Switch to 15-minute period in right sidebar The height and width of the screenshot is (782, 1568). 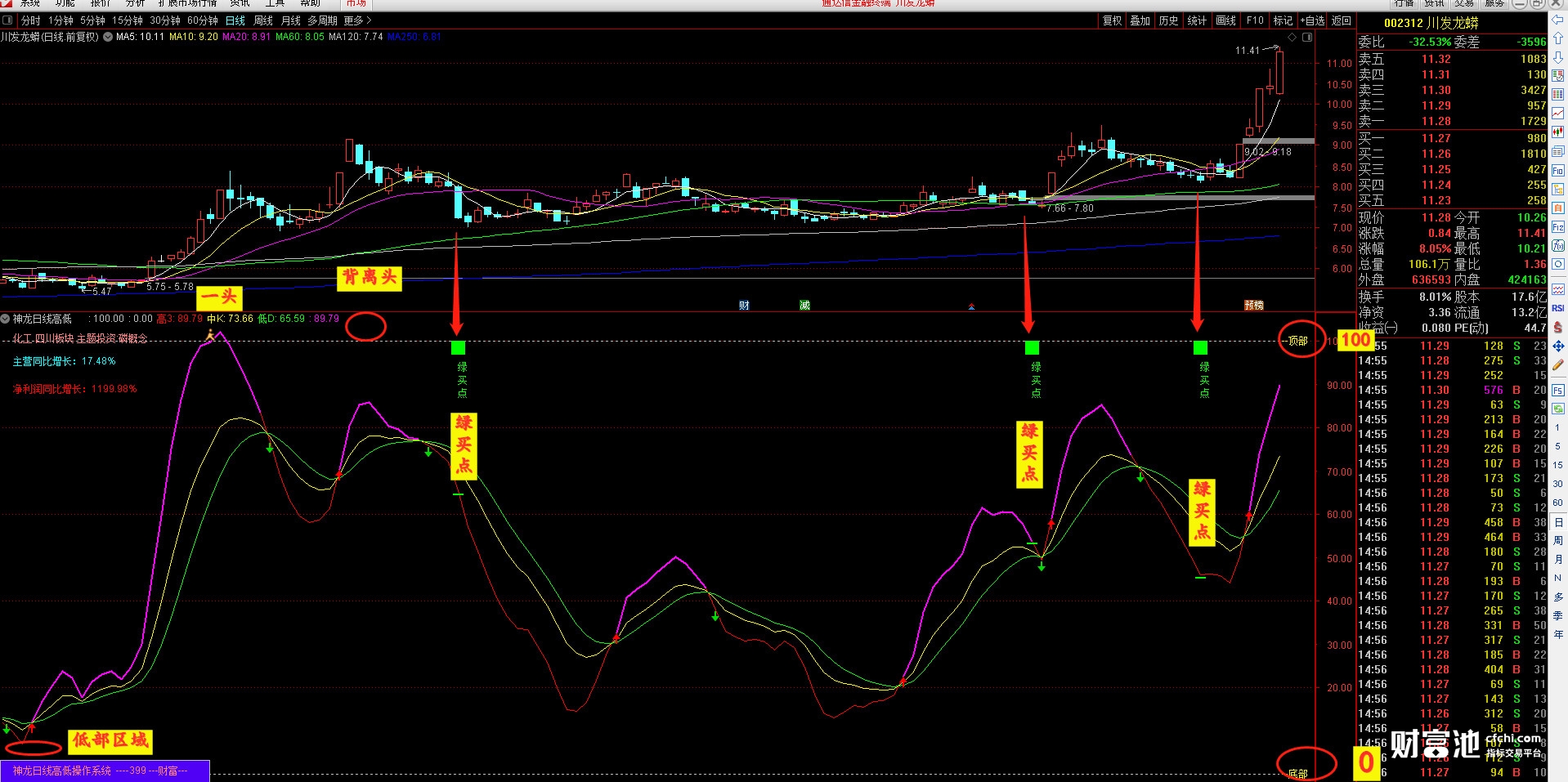[x=1558, y=465]
